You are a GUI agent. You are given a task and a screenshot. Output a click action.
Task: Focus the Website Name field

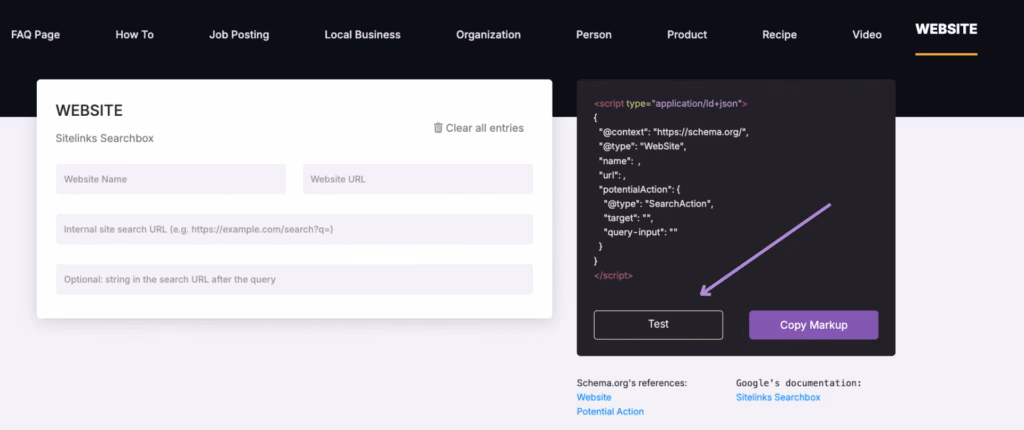point(171,179)
